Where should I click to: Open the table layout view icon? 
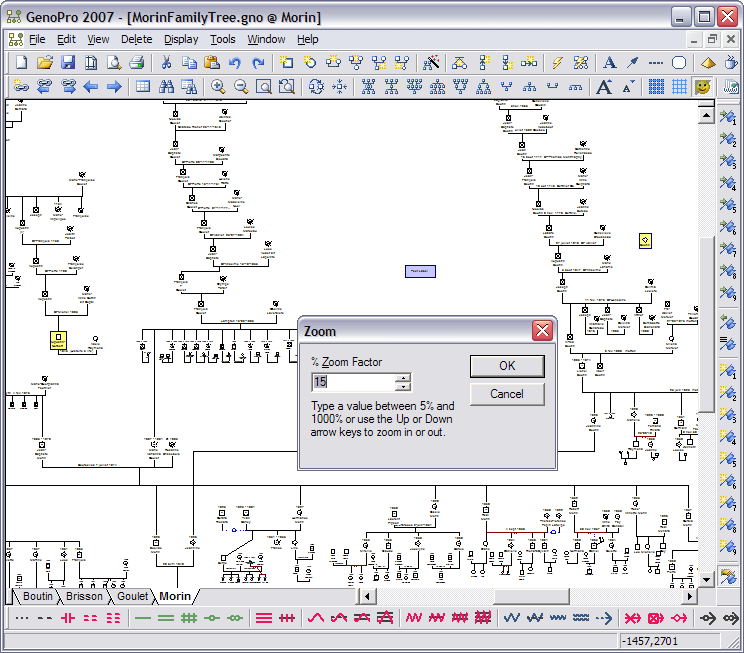click(143, 86)
